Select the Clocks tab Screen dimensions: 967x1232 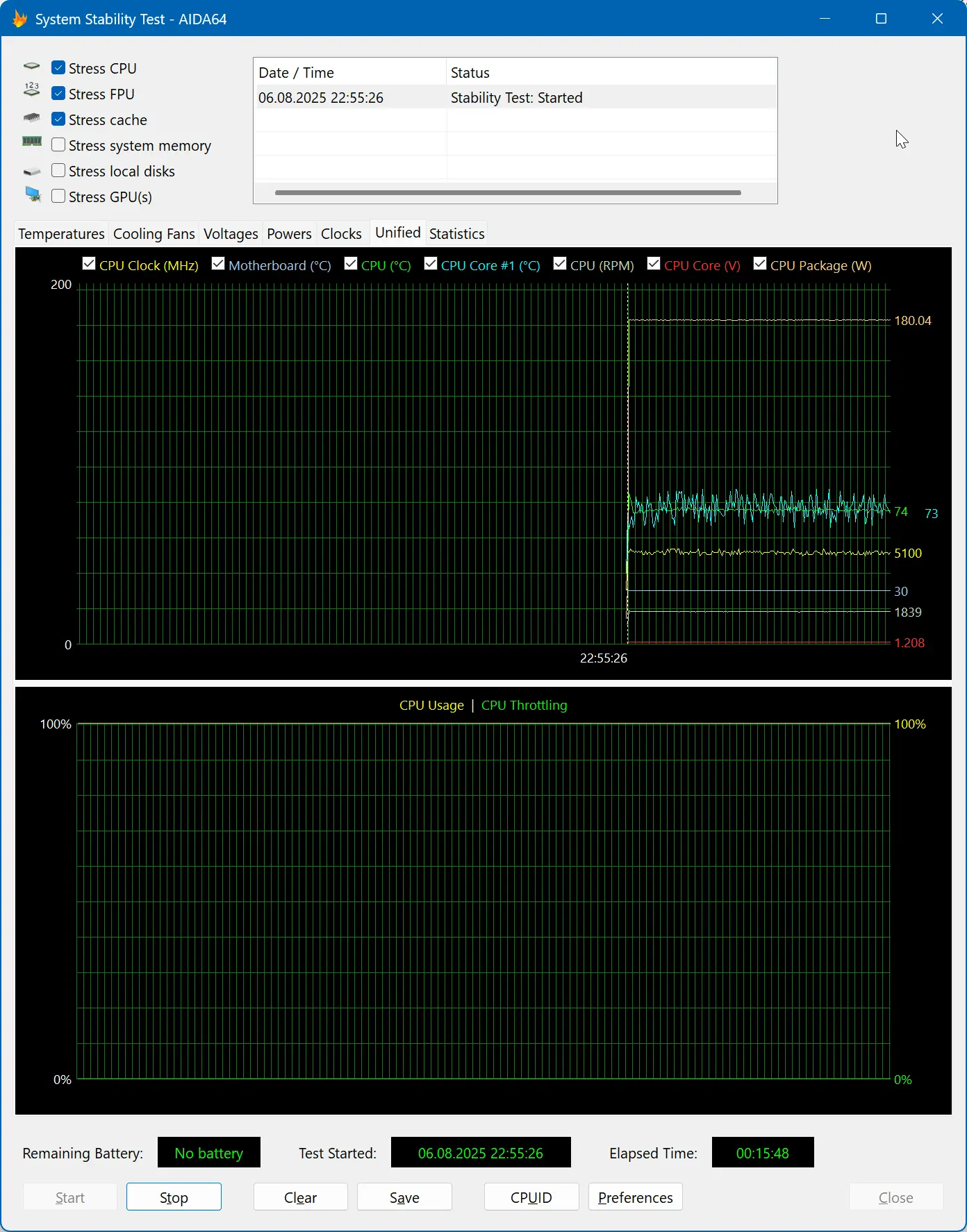coord(341,234)
